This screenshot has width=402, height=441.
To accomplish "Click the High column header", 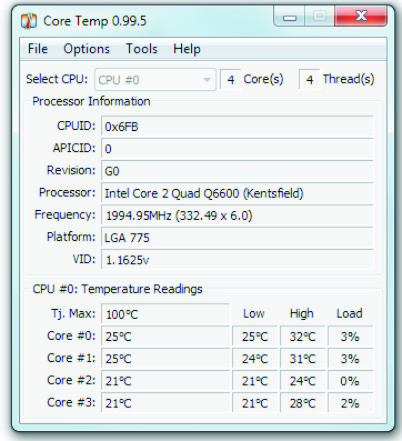I will click(x=302, y=313).
